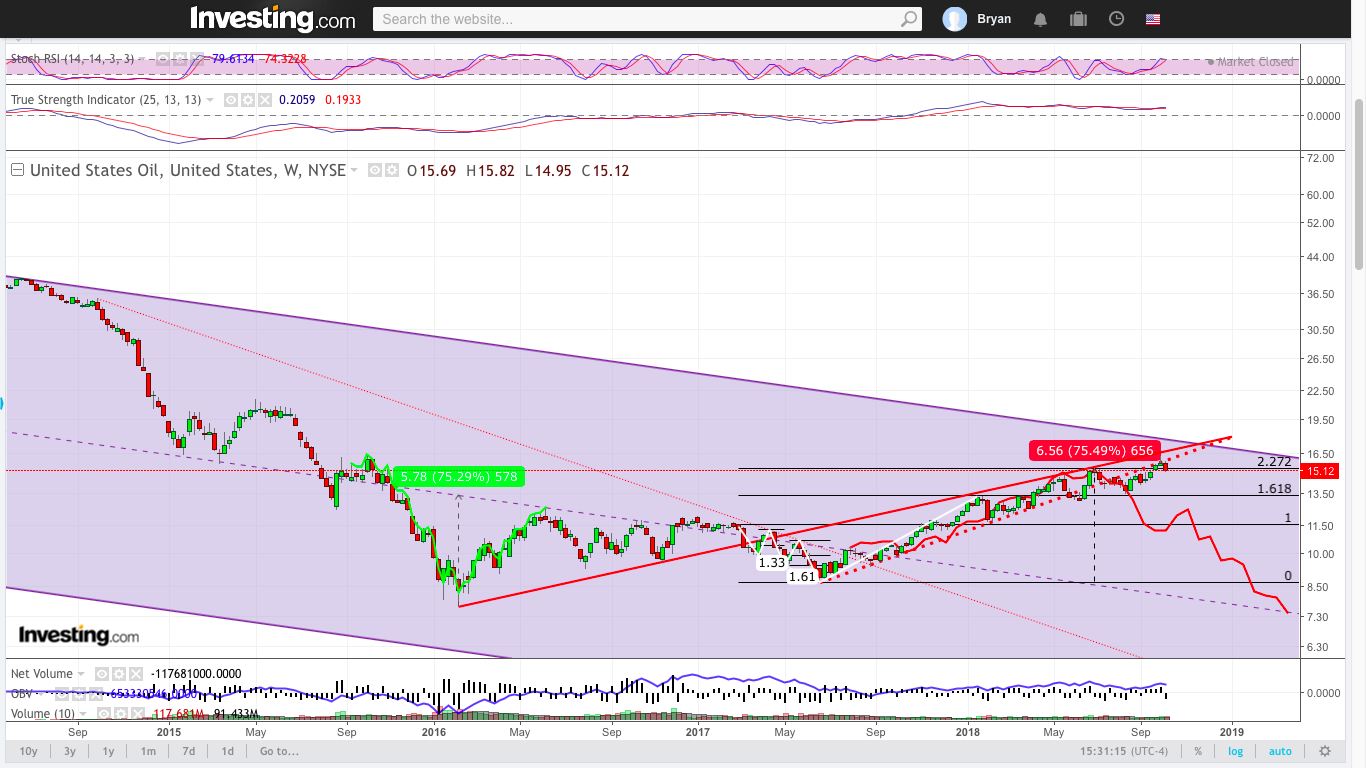Hide the Net Volume indicator with its eye icon

click(102, 674)
